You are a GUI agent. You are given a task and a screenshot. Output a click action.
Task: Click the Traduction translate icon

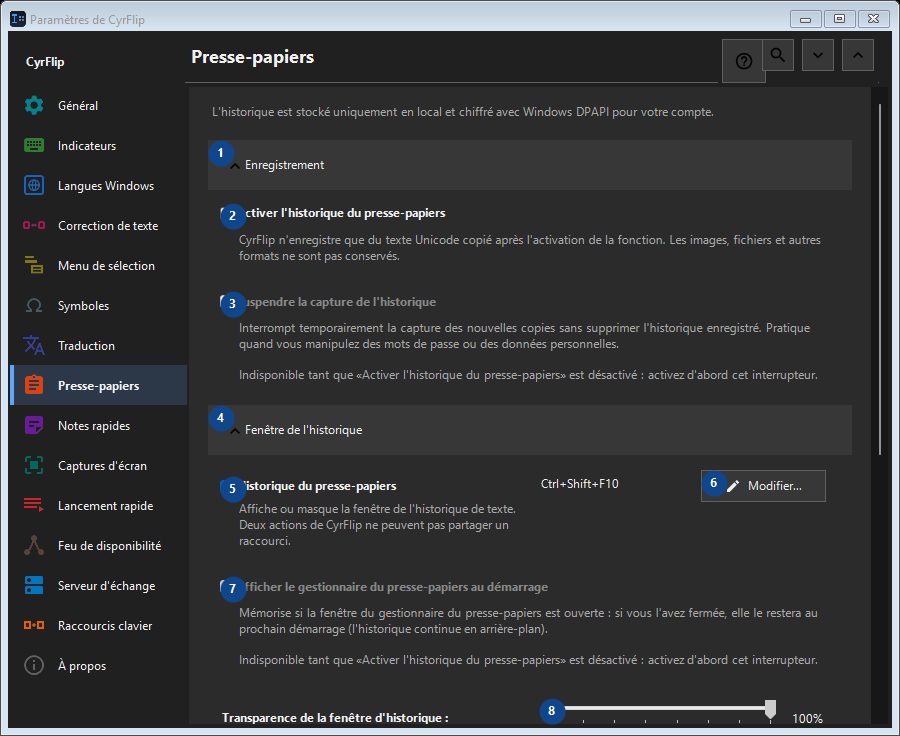pyautogui.click(x=34, y=346)
